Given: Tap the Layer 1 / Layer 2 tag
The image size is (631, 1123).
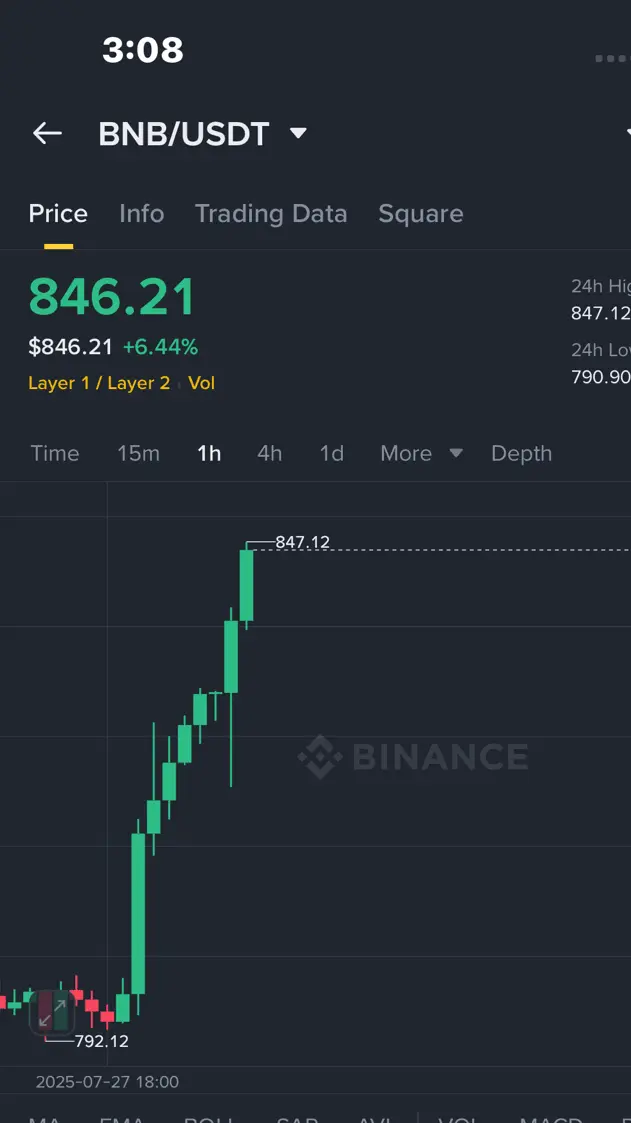Looking at the screenshot, I should (99, 383).
